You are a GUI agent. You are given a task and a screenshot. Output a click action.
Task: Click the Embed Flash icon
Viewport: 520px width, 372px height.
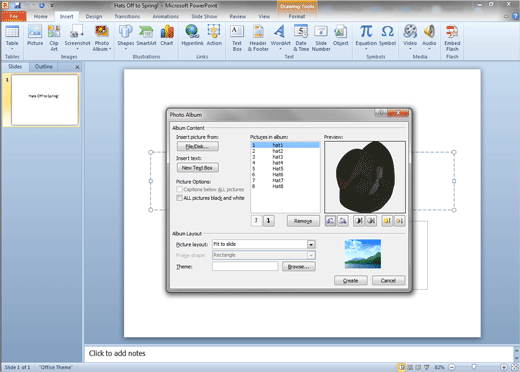pyautogui.click(x=452, y=32)
